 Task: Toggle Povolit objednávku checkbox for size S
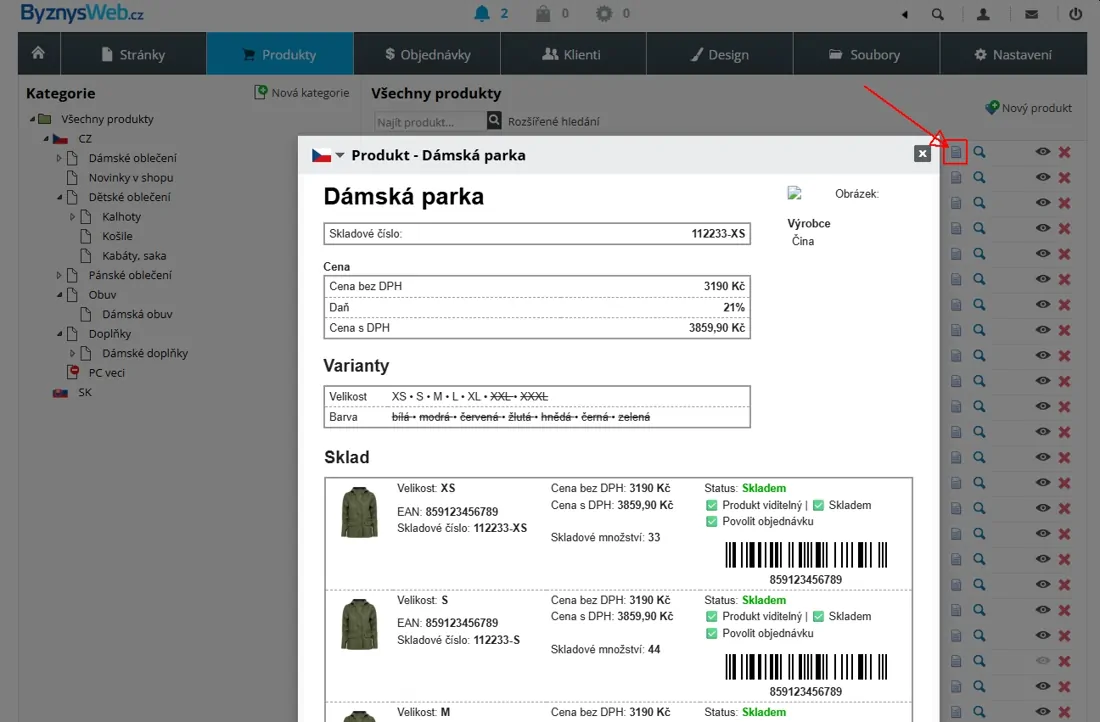click(711, 634)
